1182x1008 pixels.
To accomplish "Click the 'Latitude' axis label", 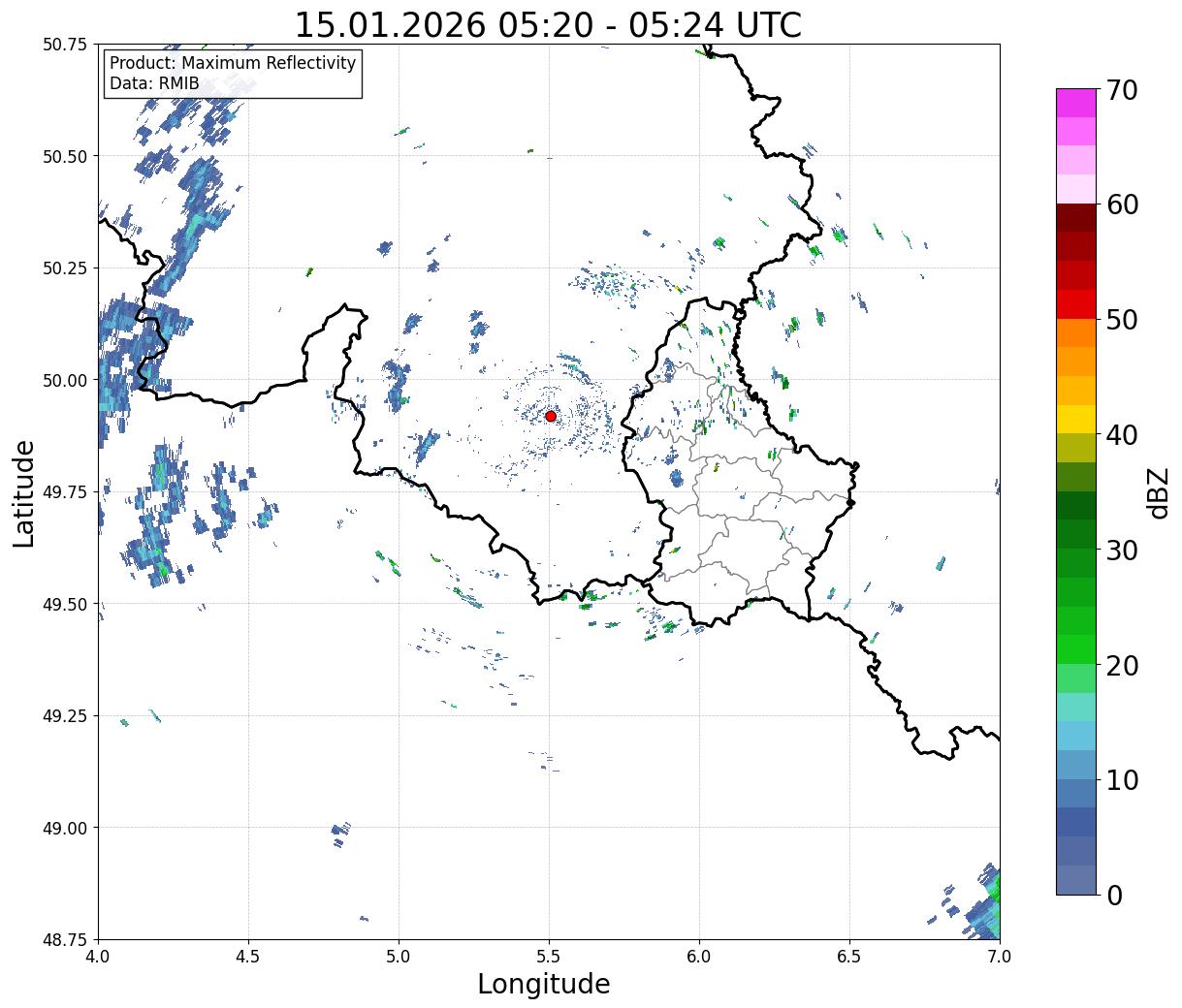I will coord(24,493).
